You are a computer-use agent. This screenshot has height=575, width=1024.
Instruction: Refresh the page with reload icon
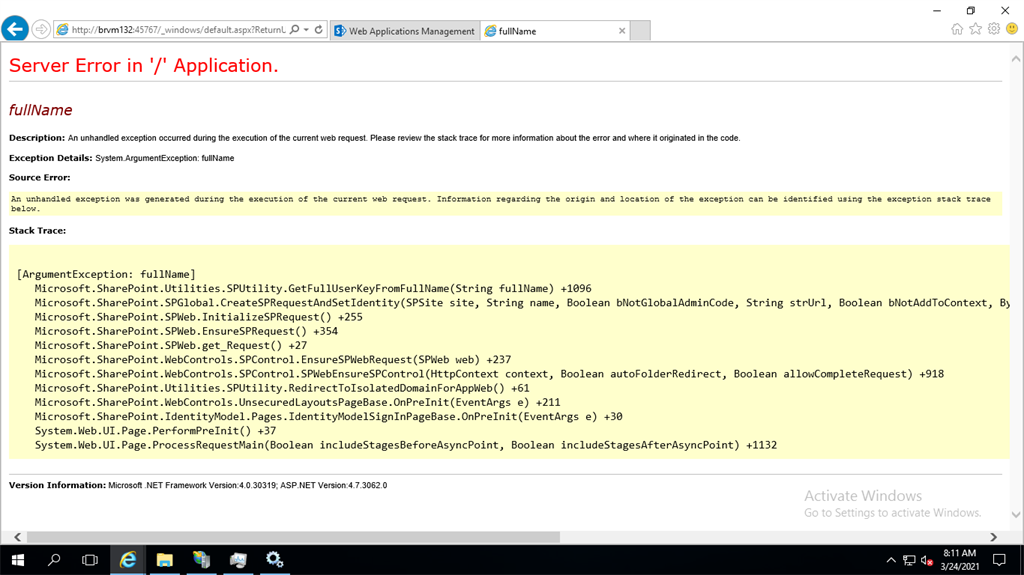pos(319,29)
